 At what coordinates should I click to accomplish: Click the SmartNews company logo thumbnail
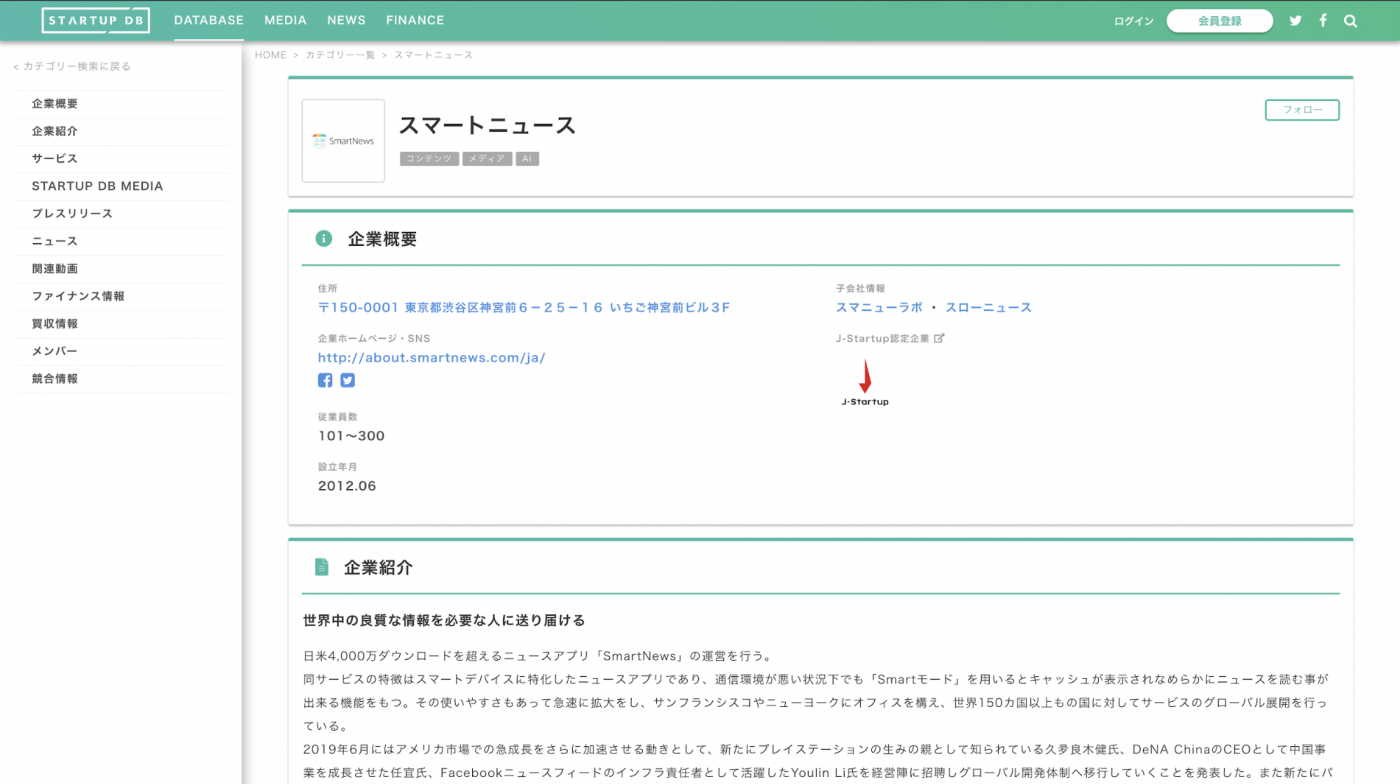coord(343,140)
